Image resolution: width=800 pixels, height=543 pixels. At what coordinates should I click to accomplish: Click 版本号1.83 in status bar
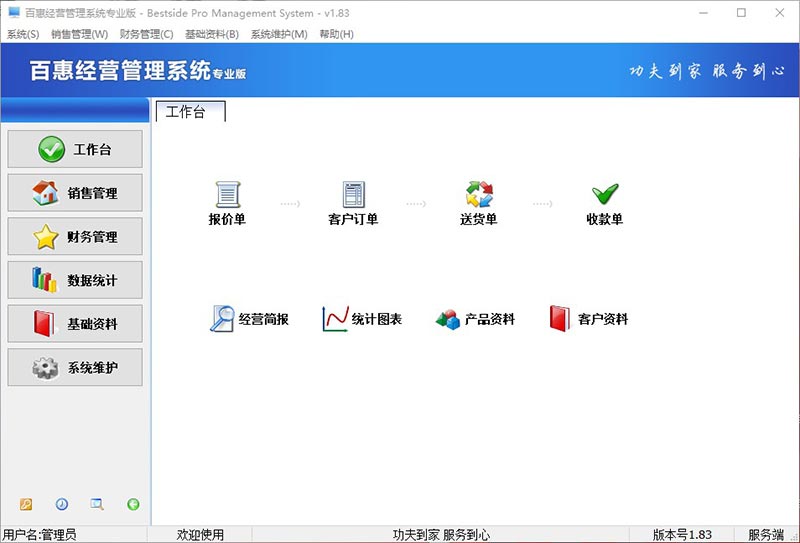[682, 535]
